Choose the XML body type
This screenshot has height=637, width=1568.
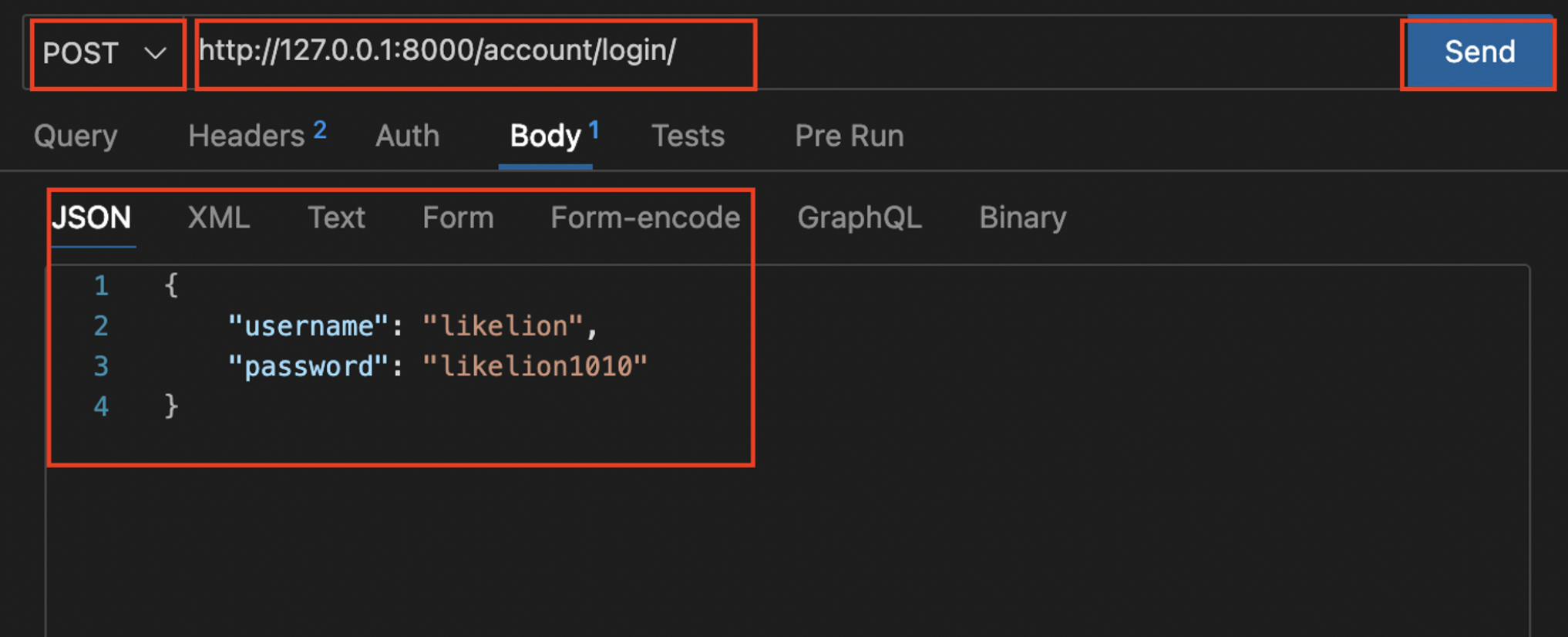click(x=219, y=218)
